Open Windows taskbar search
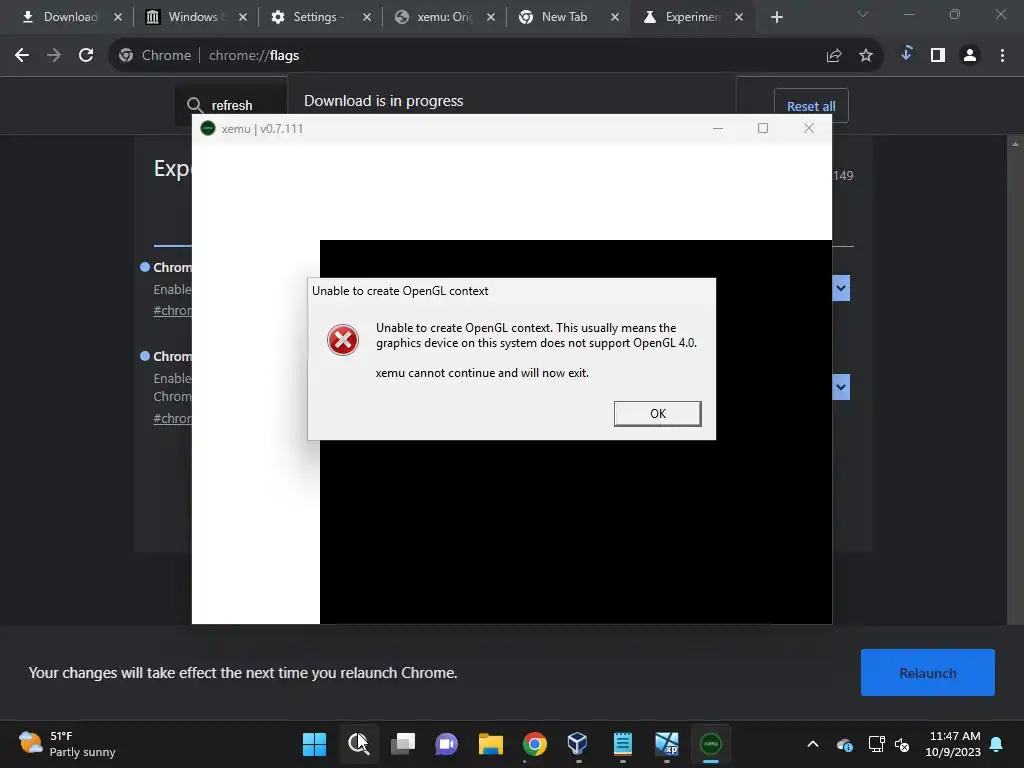The height and width of the screenshot is (768, 1024). coord(358,744)
